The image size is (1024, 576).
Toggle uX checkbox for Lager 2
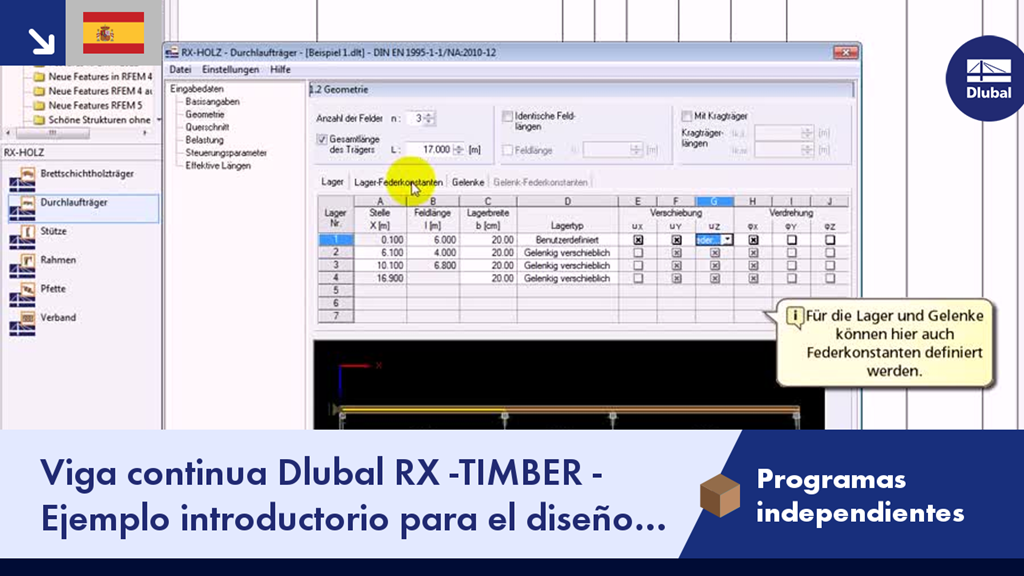(638, 253)
